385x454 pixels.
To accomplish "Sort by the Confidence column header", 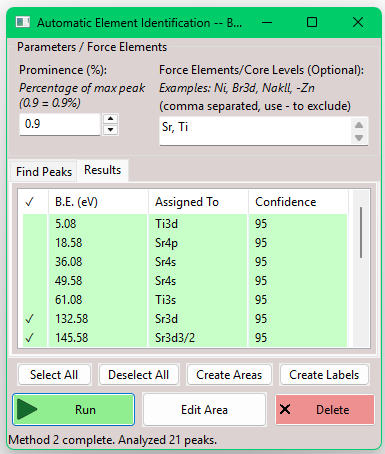I will pos(298,202).
